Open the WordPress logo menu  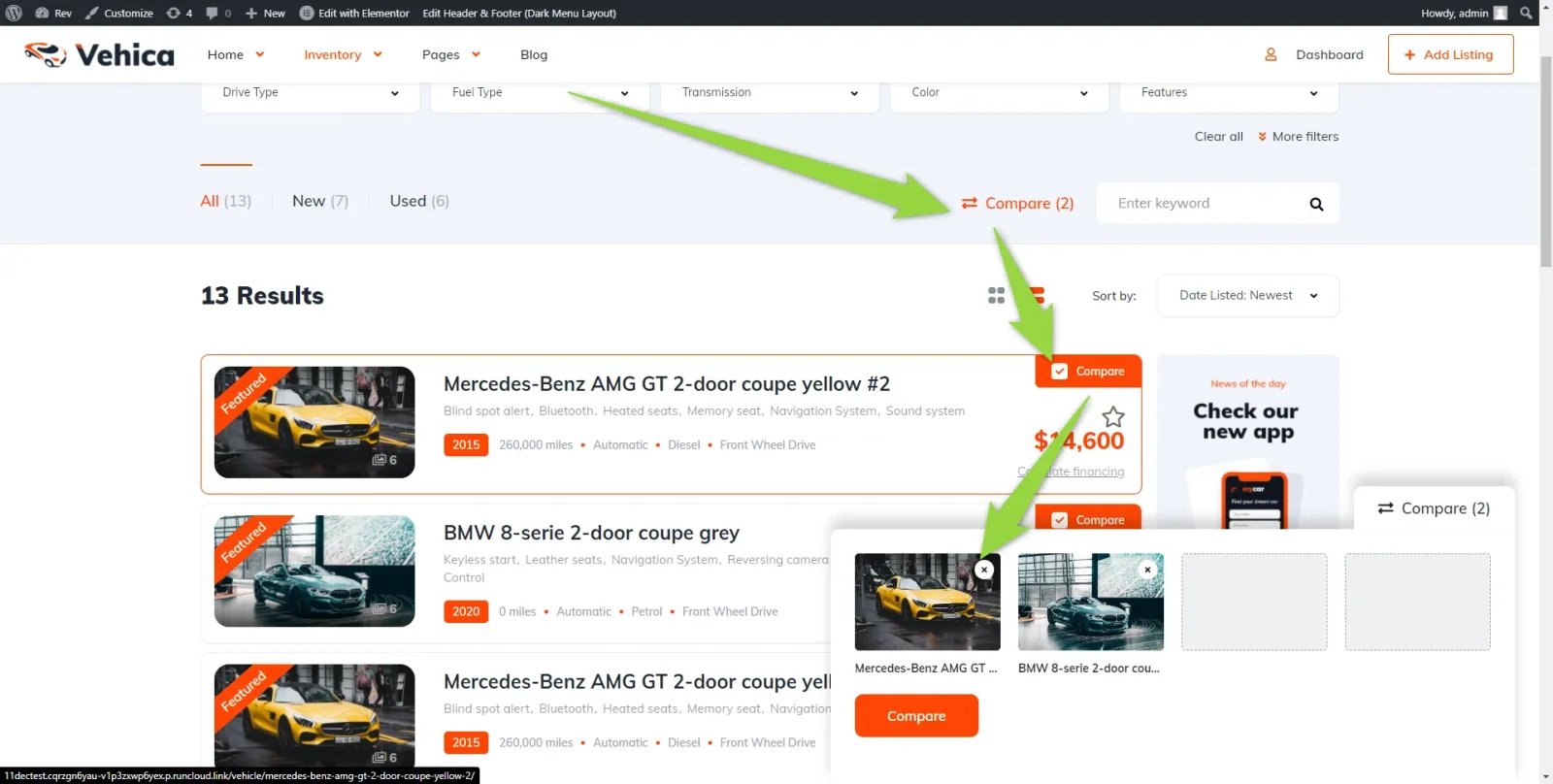[x=14, y=13]
